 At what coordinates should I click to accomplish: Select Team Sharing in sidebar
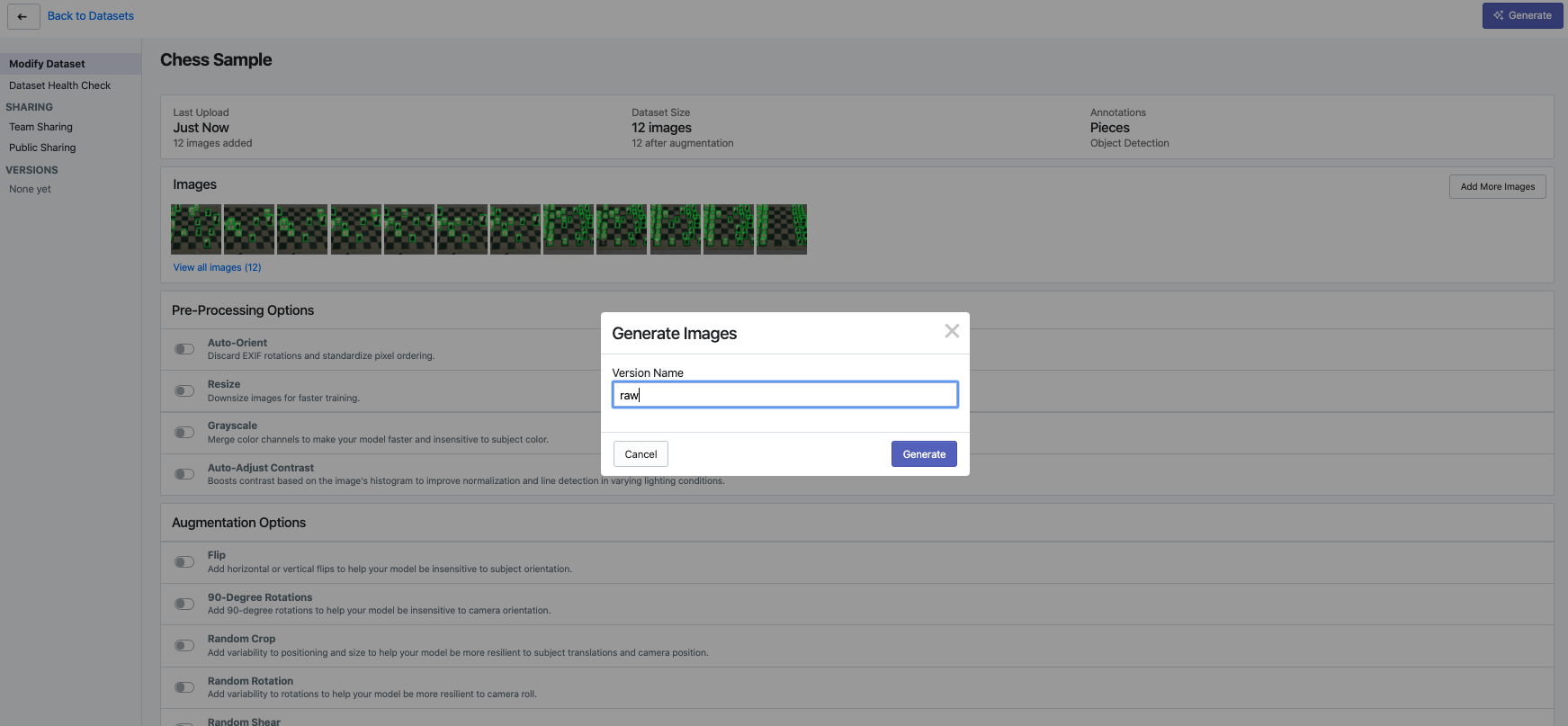[x=41, y=127]
